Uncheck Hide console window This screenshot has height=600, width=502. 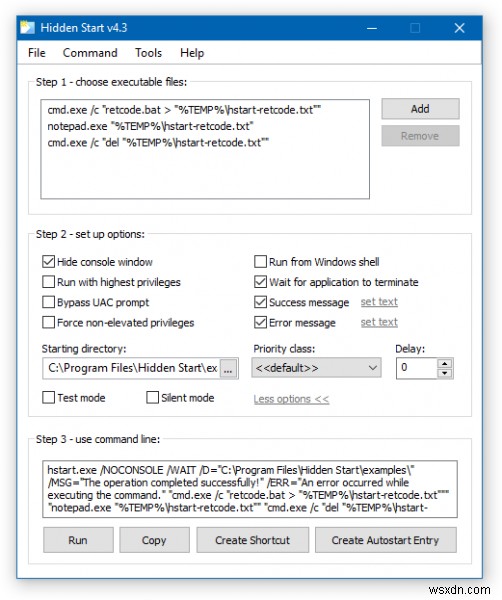(48, 262)
